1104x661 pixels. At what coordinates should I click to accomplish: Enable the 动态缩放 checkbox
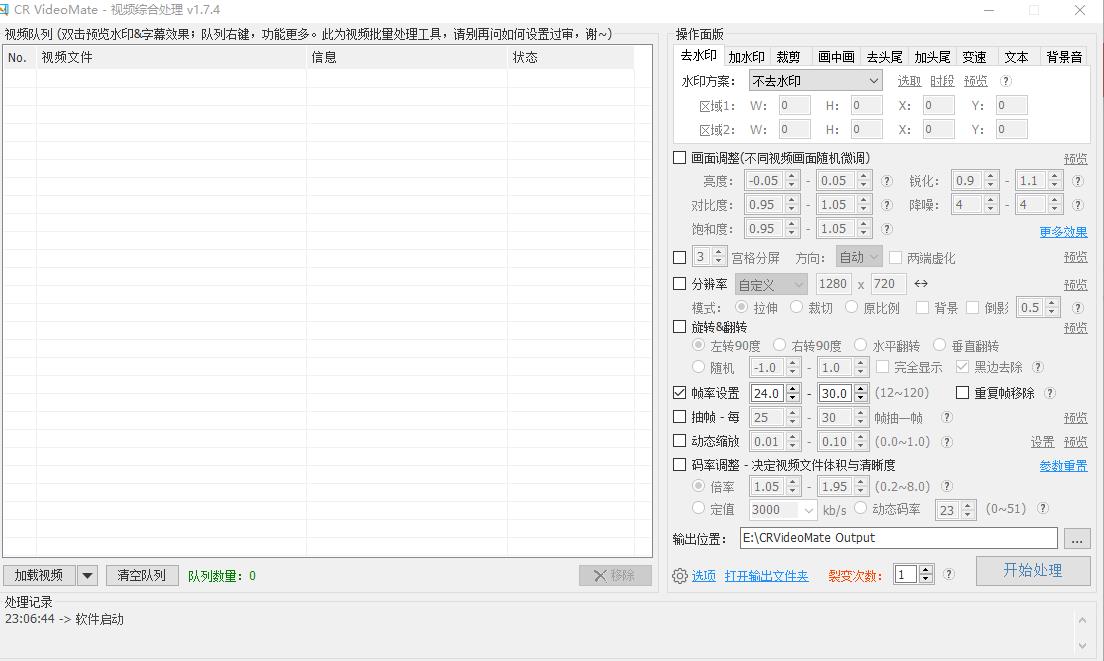coord(679,441)
